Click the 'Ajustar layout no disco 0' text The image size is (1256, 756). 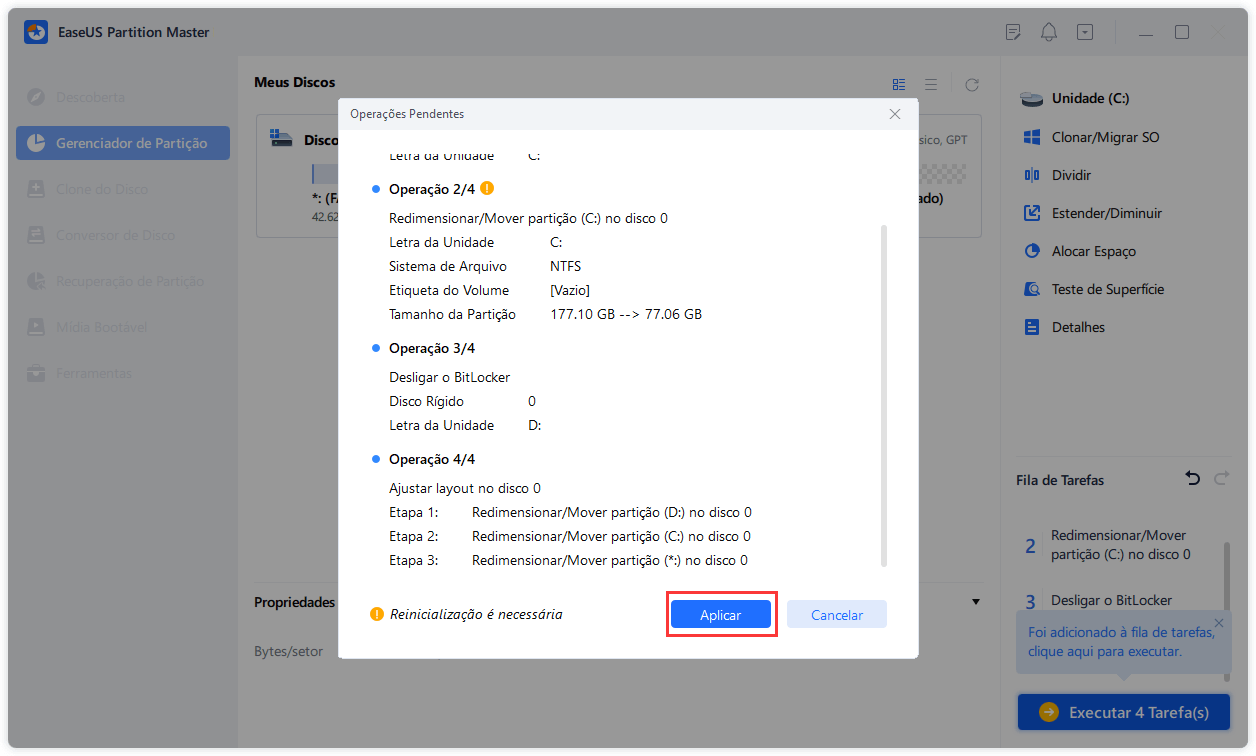point(465,488)
